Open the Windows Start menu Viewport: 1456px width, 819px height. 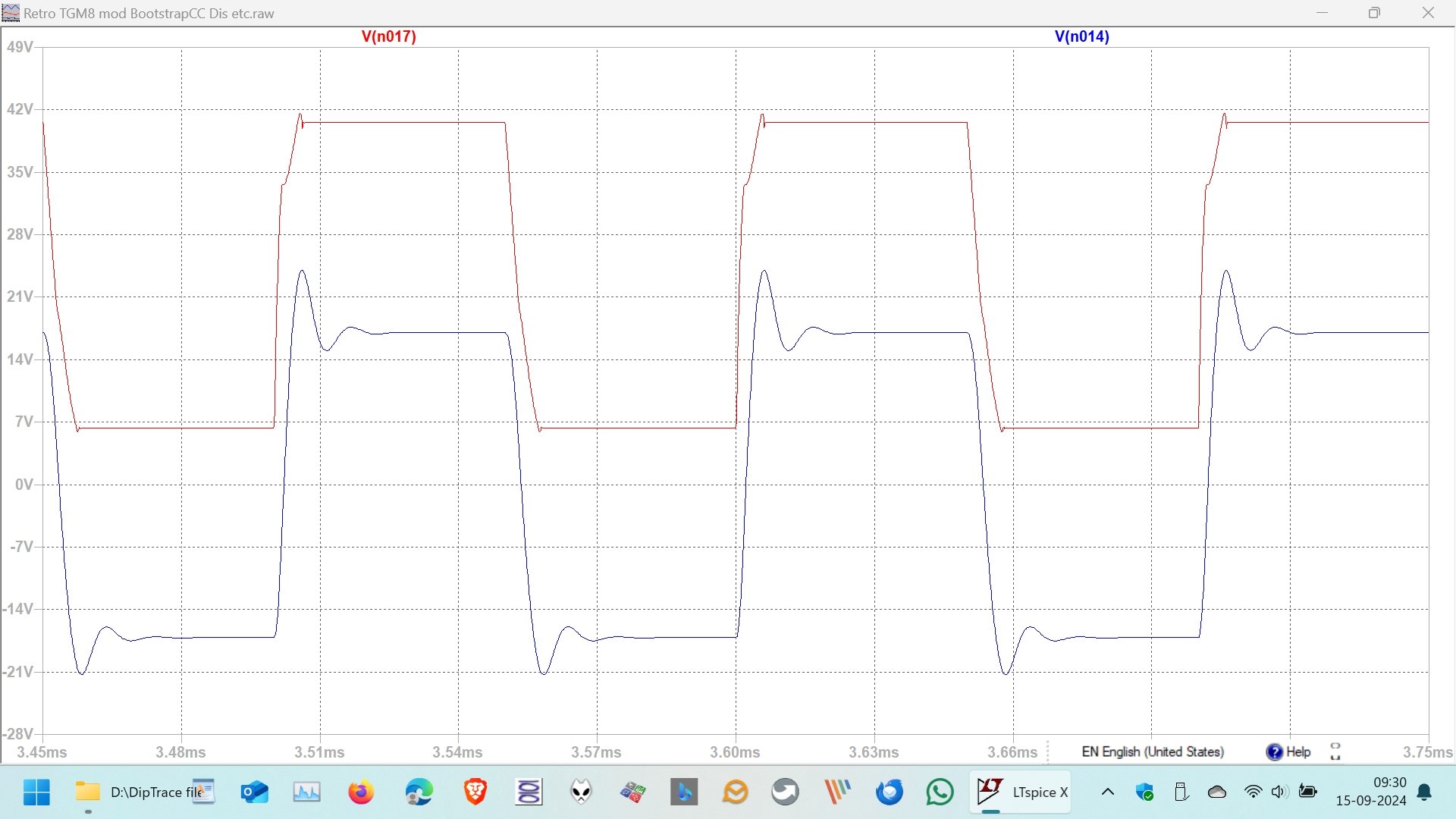(36, 792)
